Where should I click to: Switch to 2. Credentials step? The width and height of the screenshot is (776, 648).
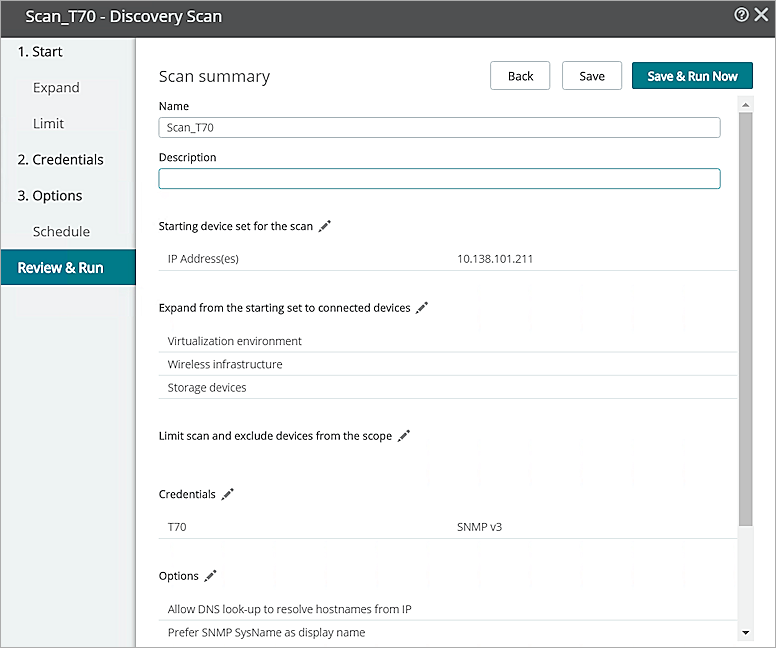tap(60, 160)
